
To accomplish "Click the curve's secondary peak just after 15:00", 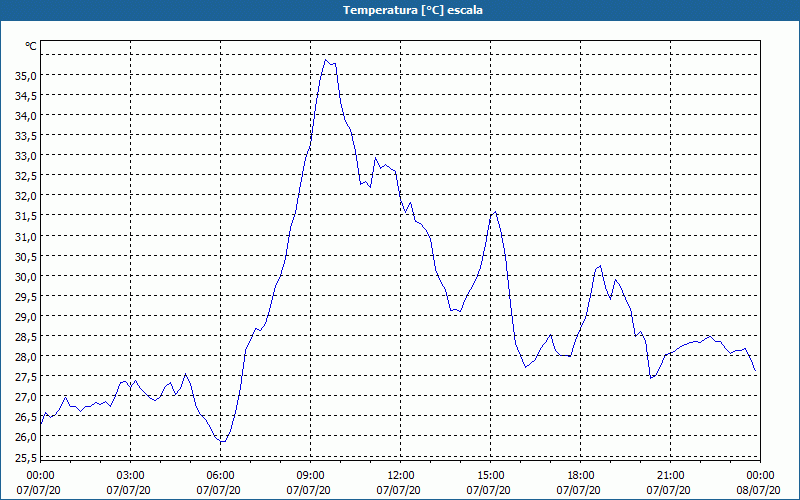I will pyautogui.click(x=495, y=212).
